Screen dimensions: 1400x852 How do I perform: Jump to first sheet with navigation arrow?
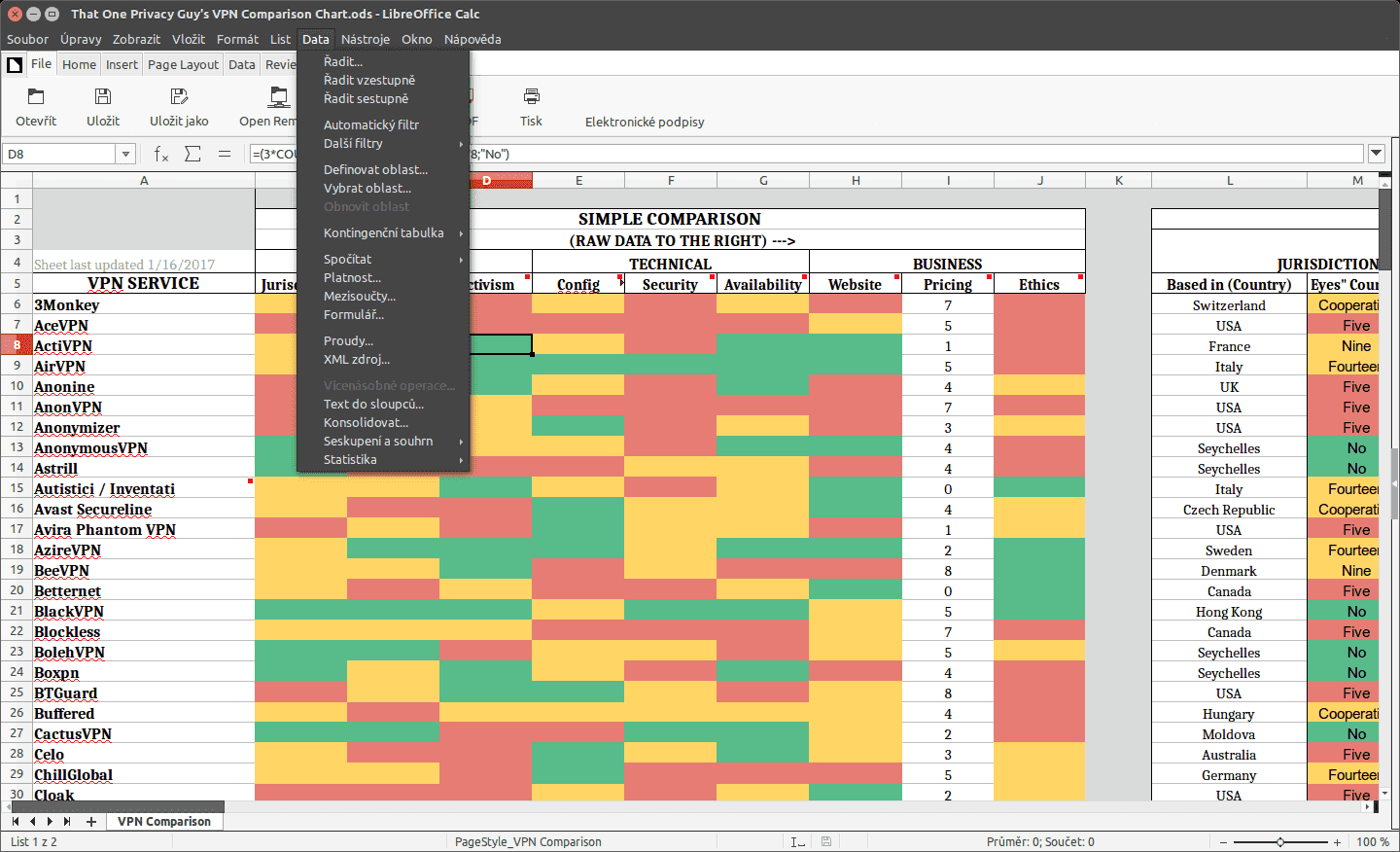[16, 822]
